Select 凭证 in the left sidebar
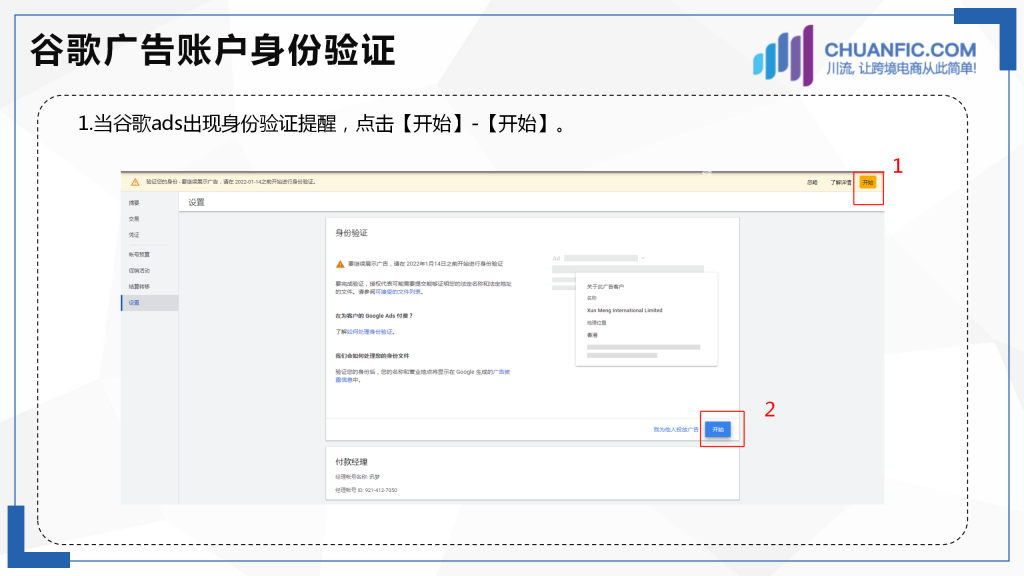The width and height of the screenshot is (1024, 576). [x=134, y=235]
